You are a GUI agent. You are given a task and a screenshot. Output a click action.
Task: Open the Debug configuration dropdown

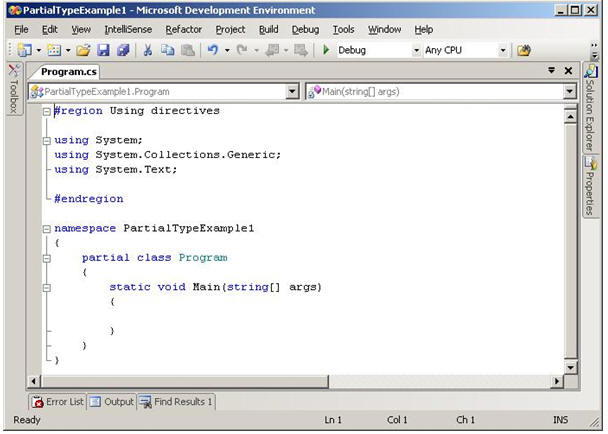(416, 50)
